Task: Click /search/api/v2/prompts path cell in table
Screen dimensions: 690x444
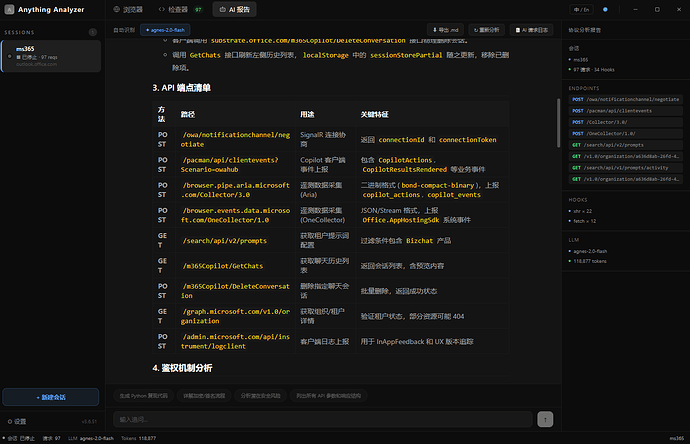Action: pos(224,241)
